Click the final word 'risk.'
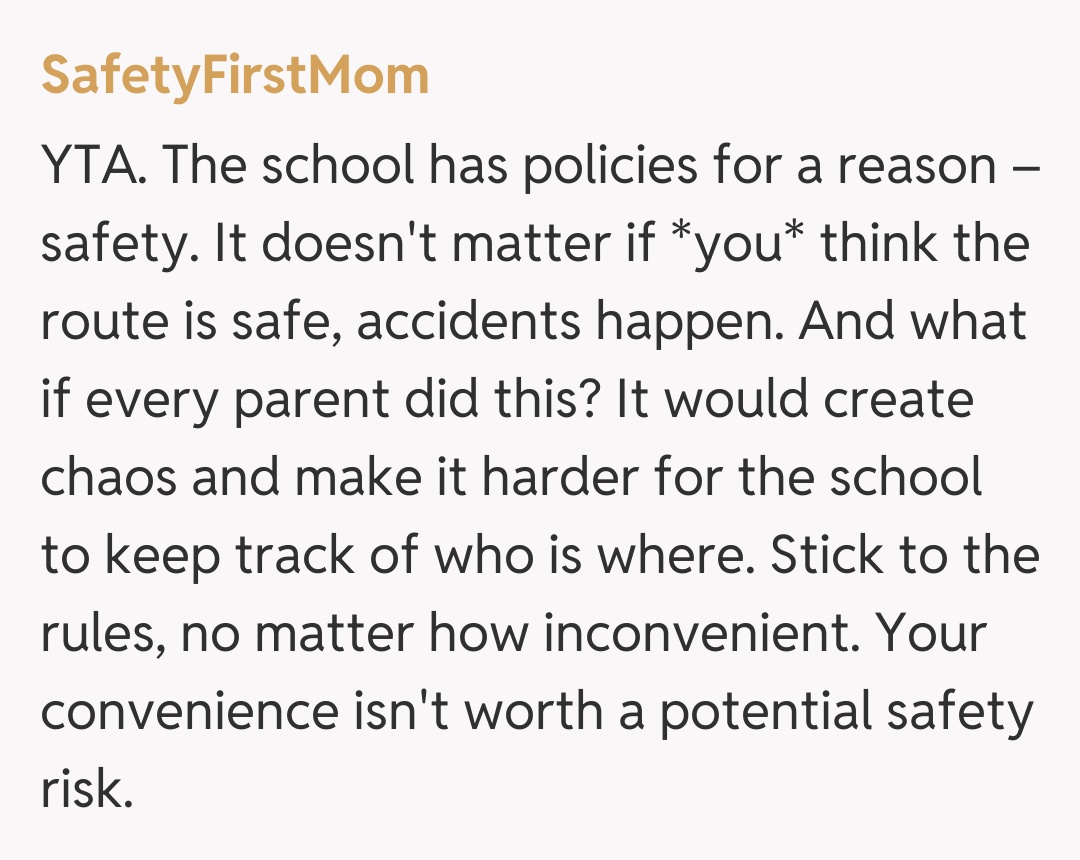Screen dimensions: 1080x860 click(x=86, y=790)
